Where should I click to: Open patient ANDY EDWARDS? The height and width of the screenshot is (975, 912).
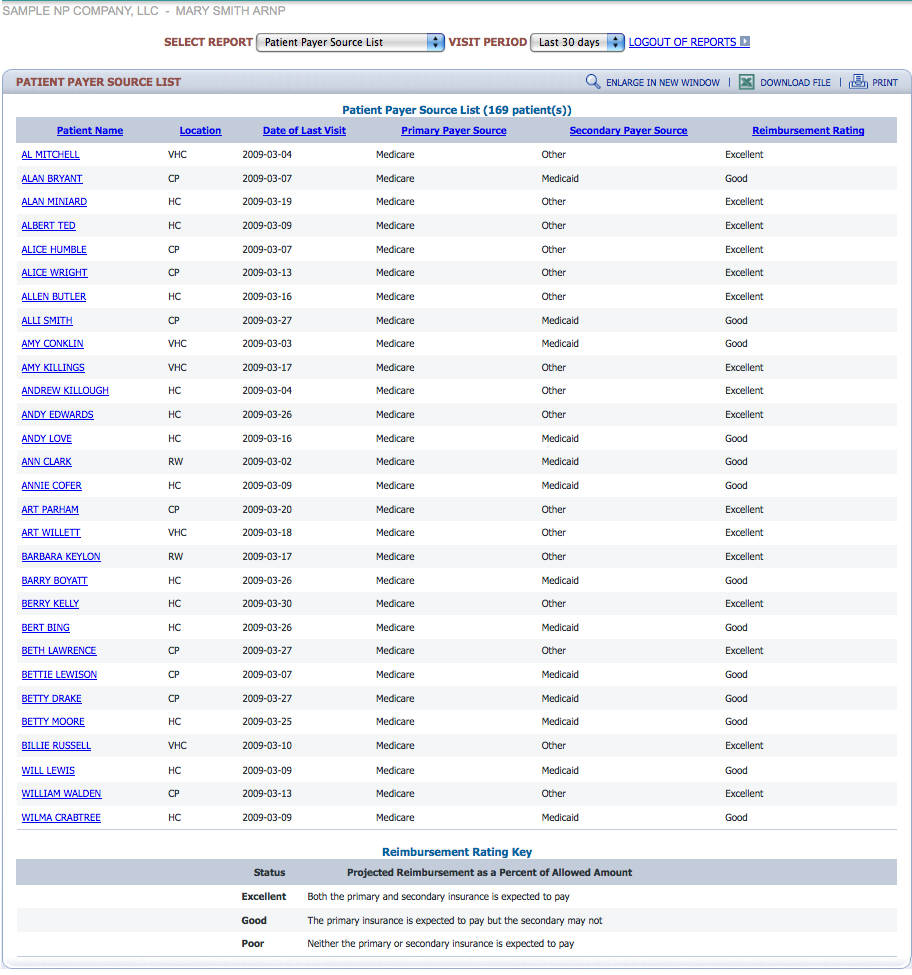tap(57, 415)
